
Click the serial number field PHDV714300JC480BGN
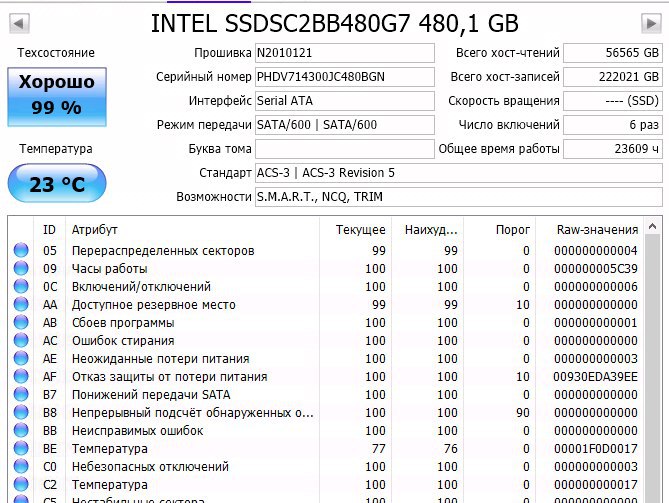point(345,77)
